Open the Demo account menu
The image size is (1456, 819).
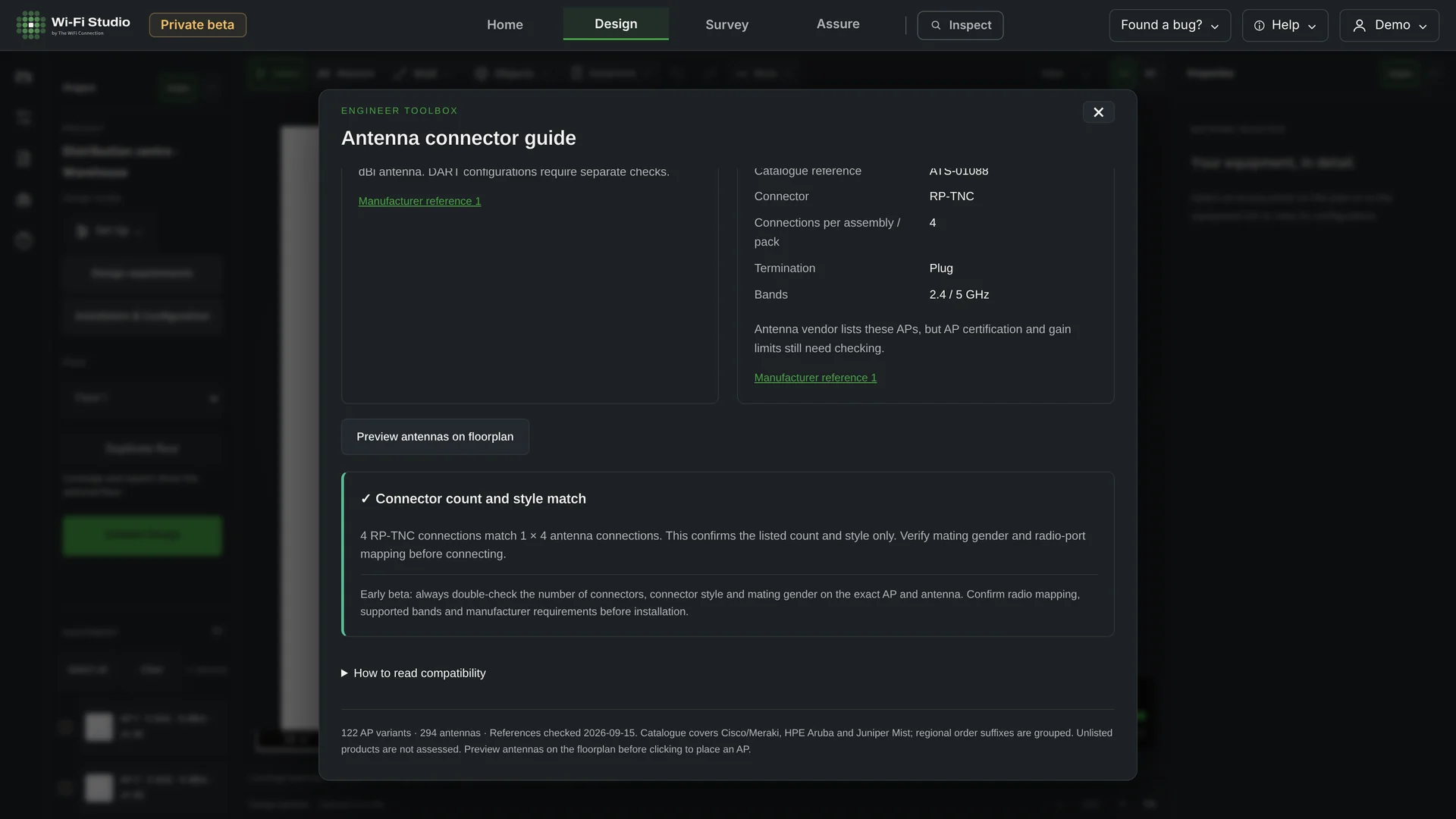(1389, 25)
